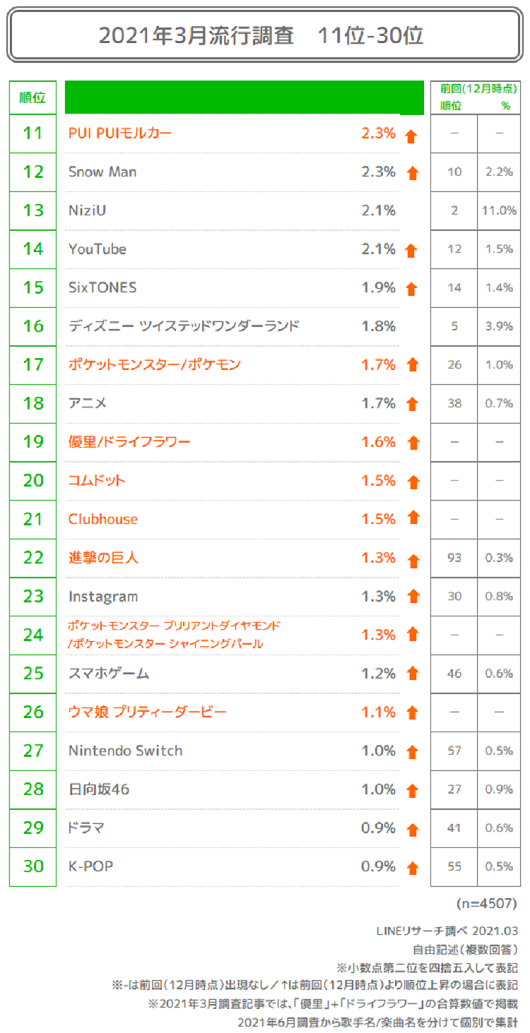Click ディズニー ツイステッドワンダーランド entry
The height and width of the screenshot is (1033, 530).
pyautogui.click(x=184, y=325)
